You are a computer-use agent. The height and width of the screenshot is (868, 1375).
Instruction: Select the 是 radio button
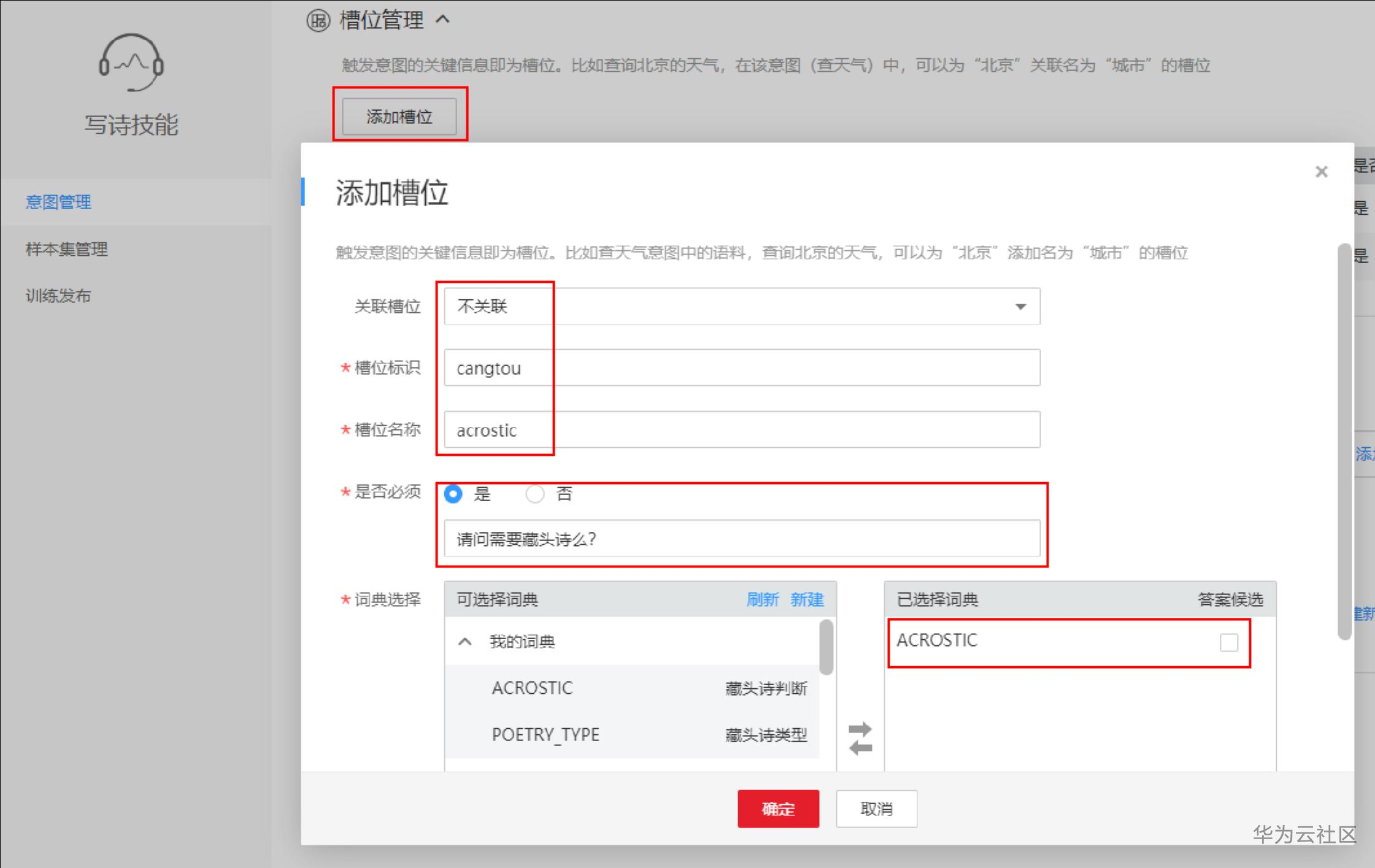click(453, 494)
